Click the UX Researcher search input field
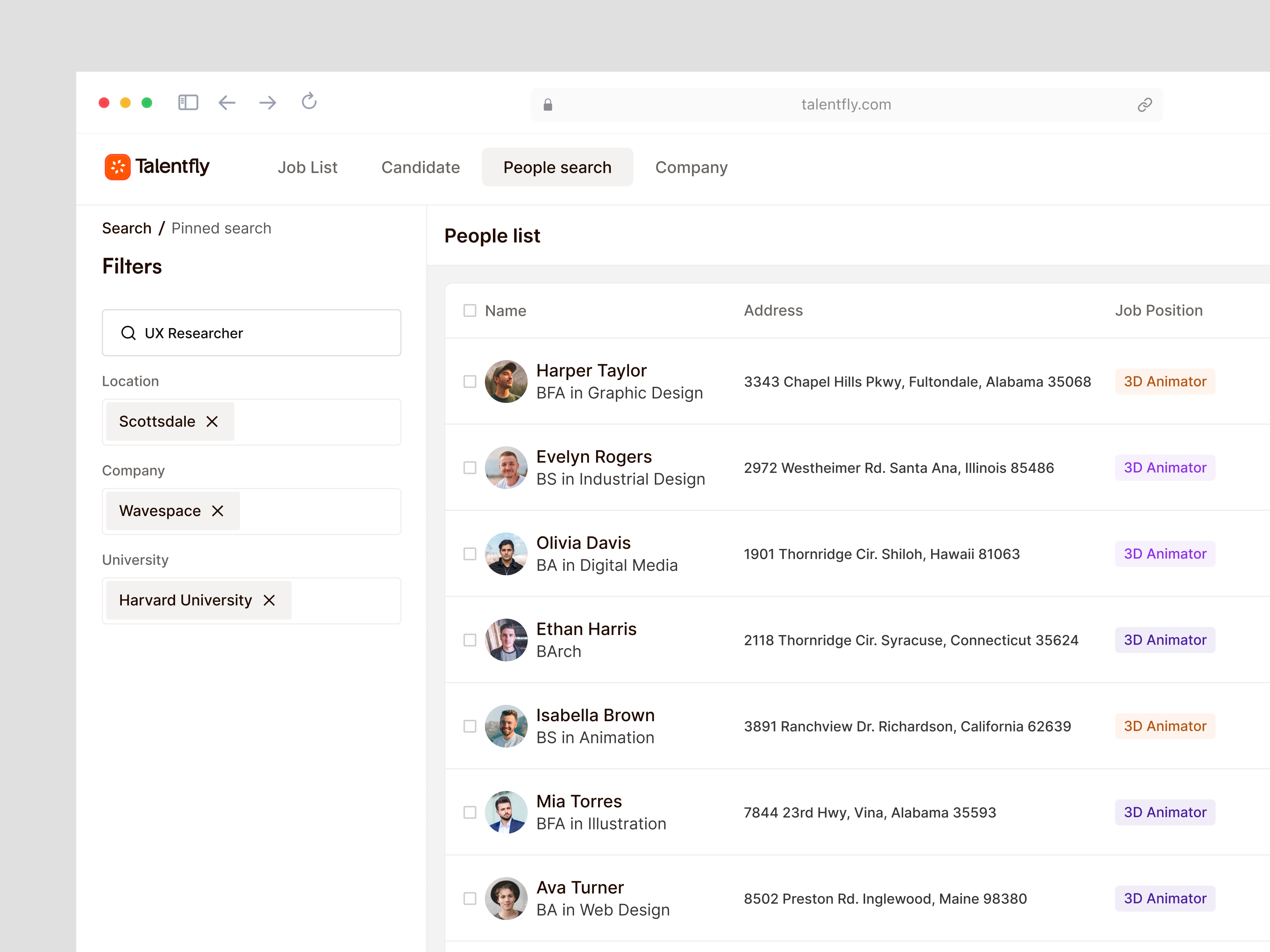This screenshot has width=1270, height=952. click(251, 333)
